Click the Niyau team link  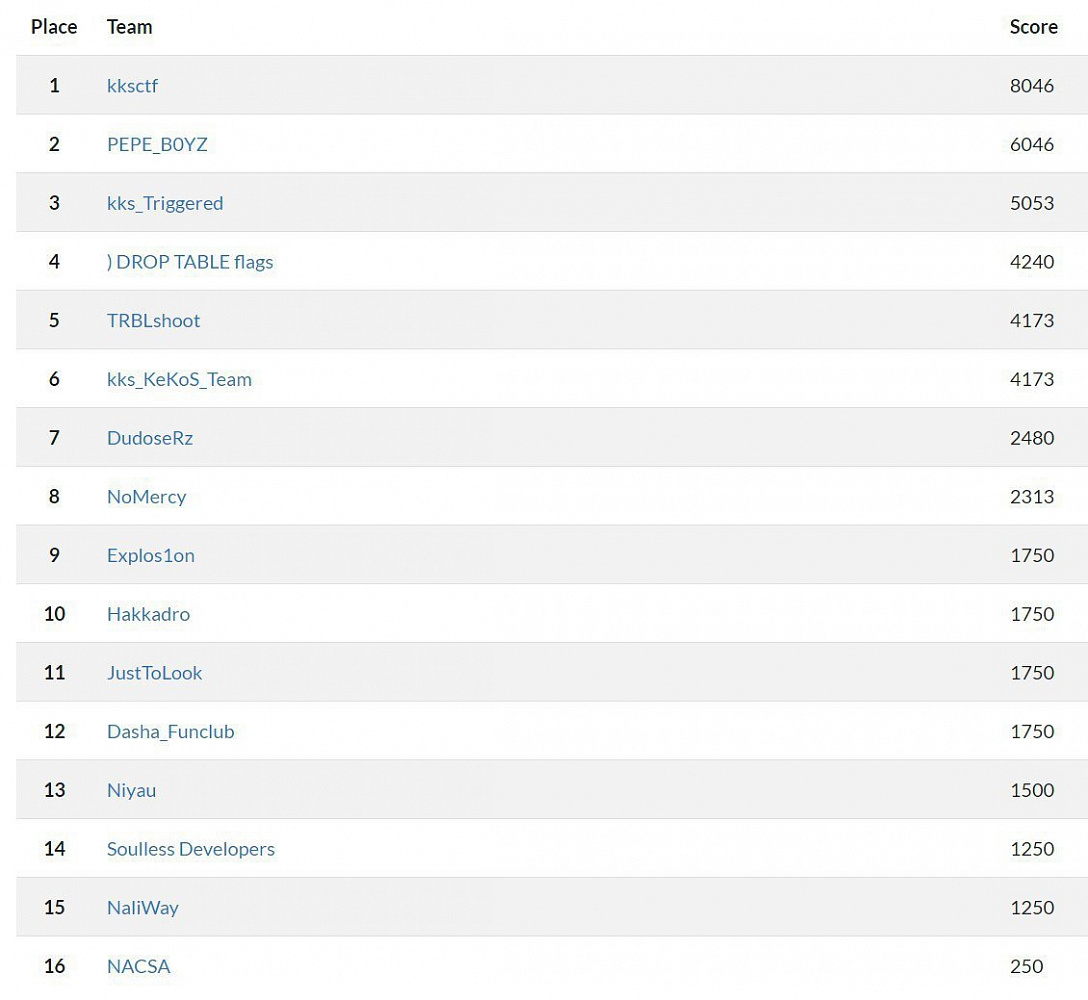(131, 790)
